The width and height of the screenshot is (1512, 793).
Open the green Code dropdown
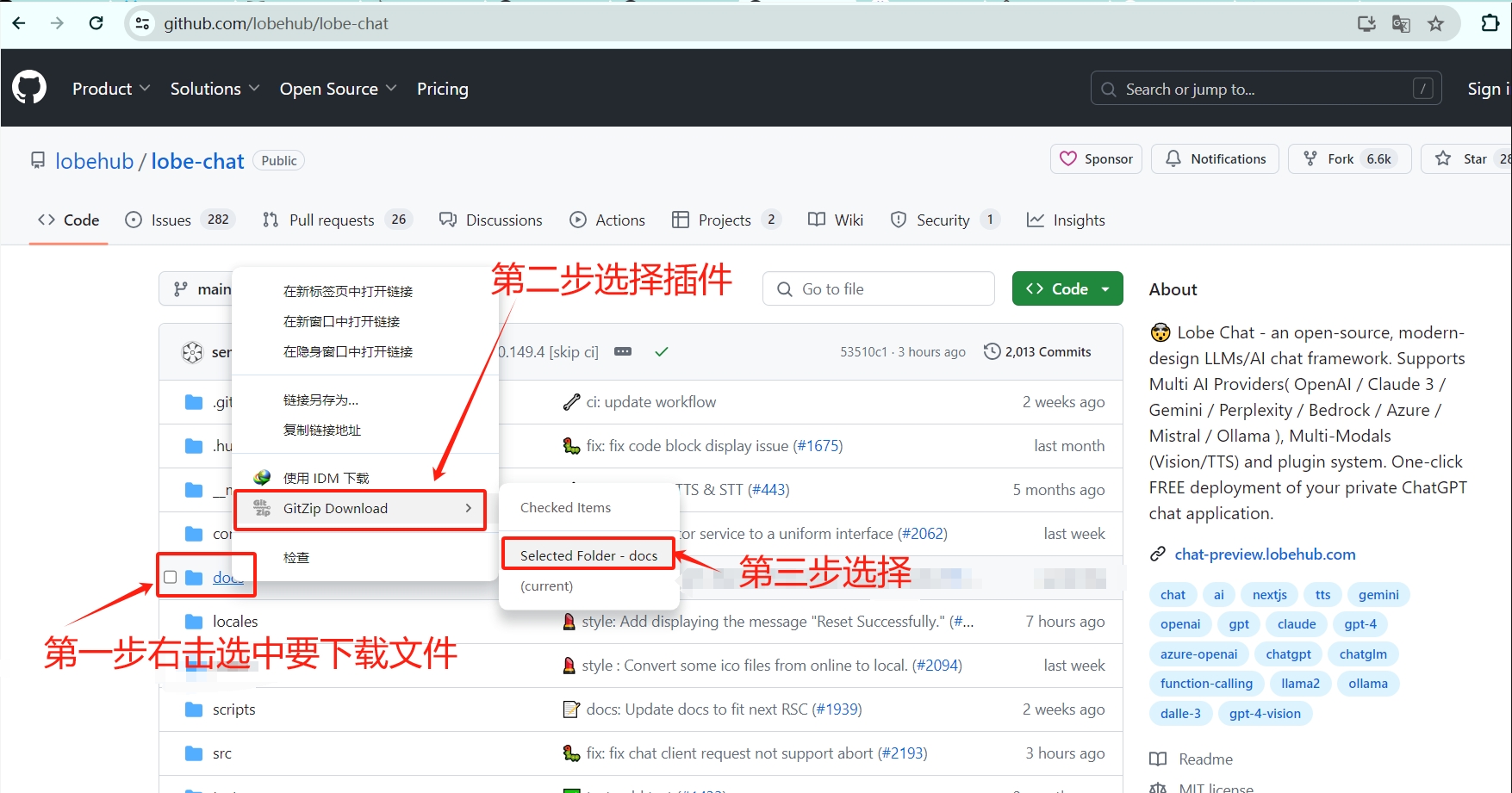[1067, 289]
